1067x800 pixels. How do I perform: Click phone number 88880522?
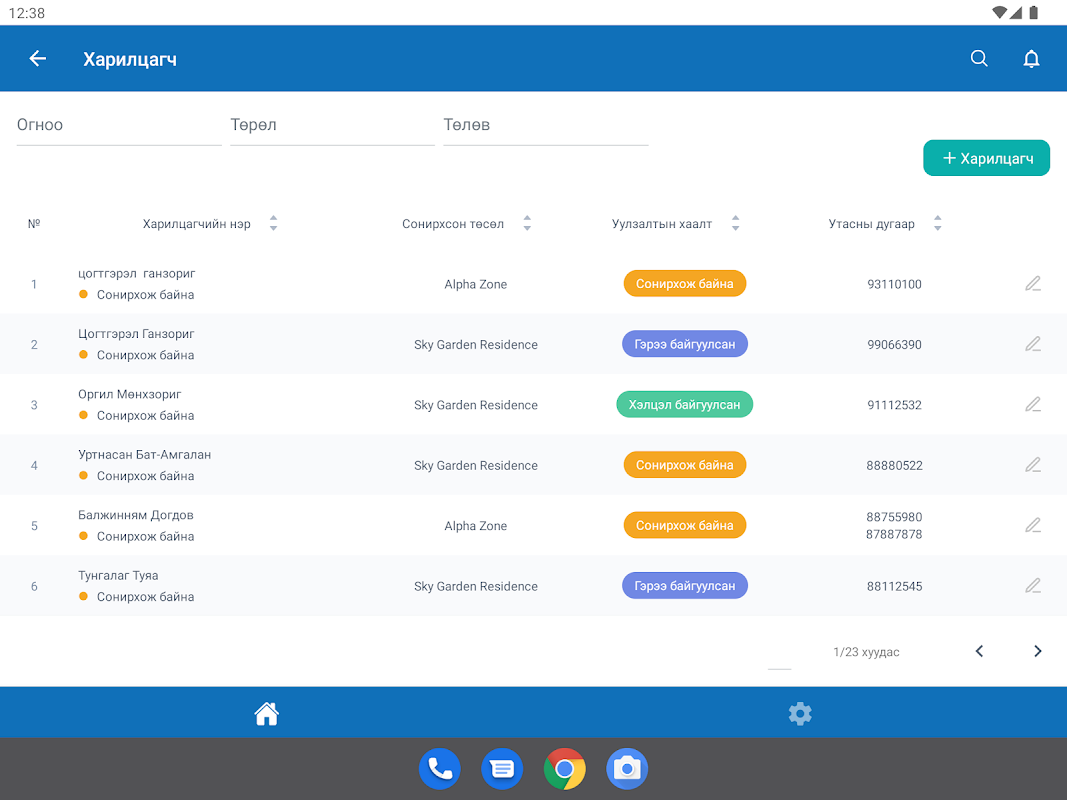coord(894,465)
